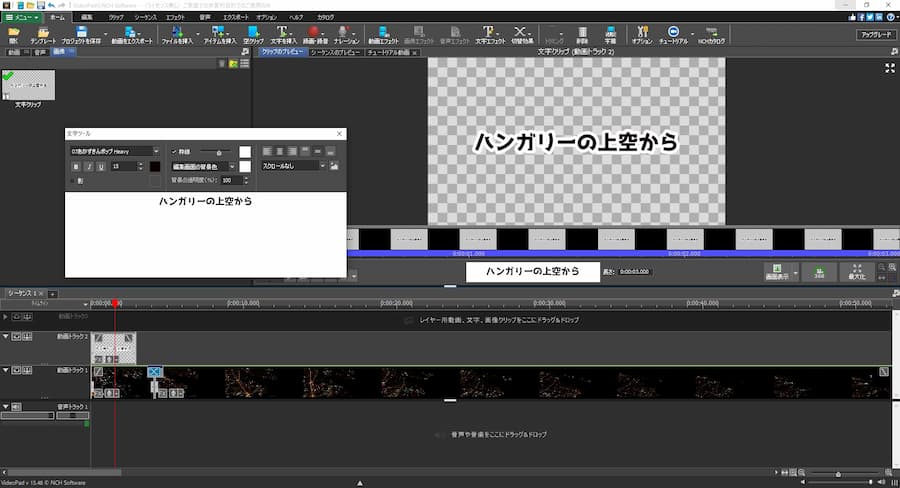
Task: Click the 文字を挿入 icon
Action: coord(283,35)
